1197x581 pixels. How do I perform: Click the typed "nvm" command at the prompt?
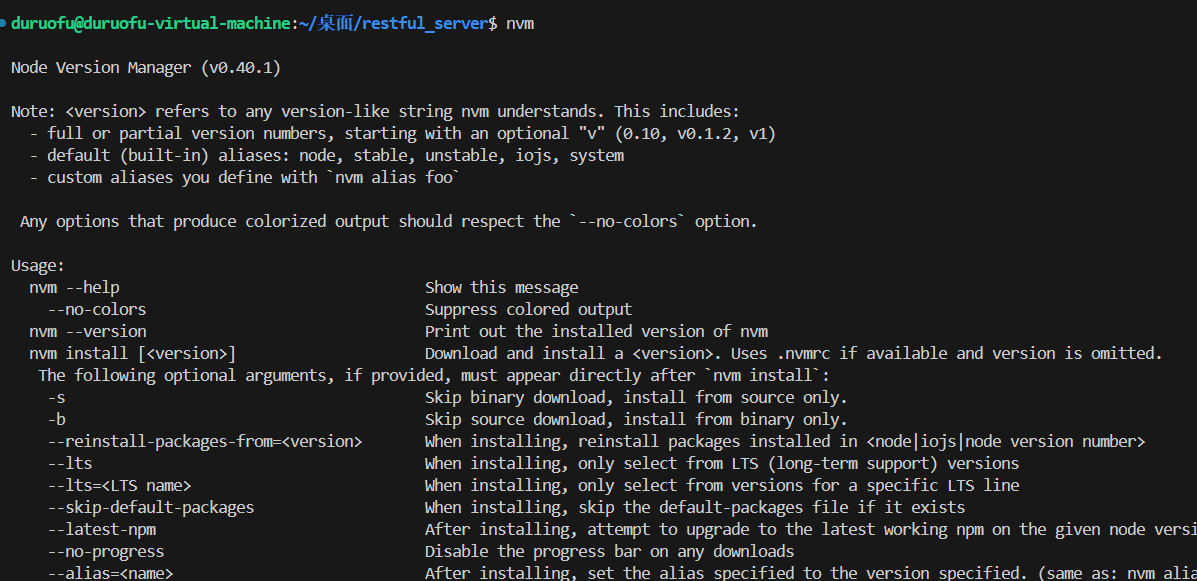[520, 23]
